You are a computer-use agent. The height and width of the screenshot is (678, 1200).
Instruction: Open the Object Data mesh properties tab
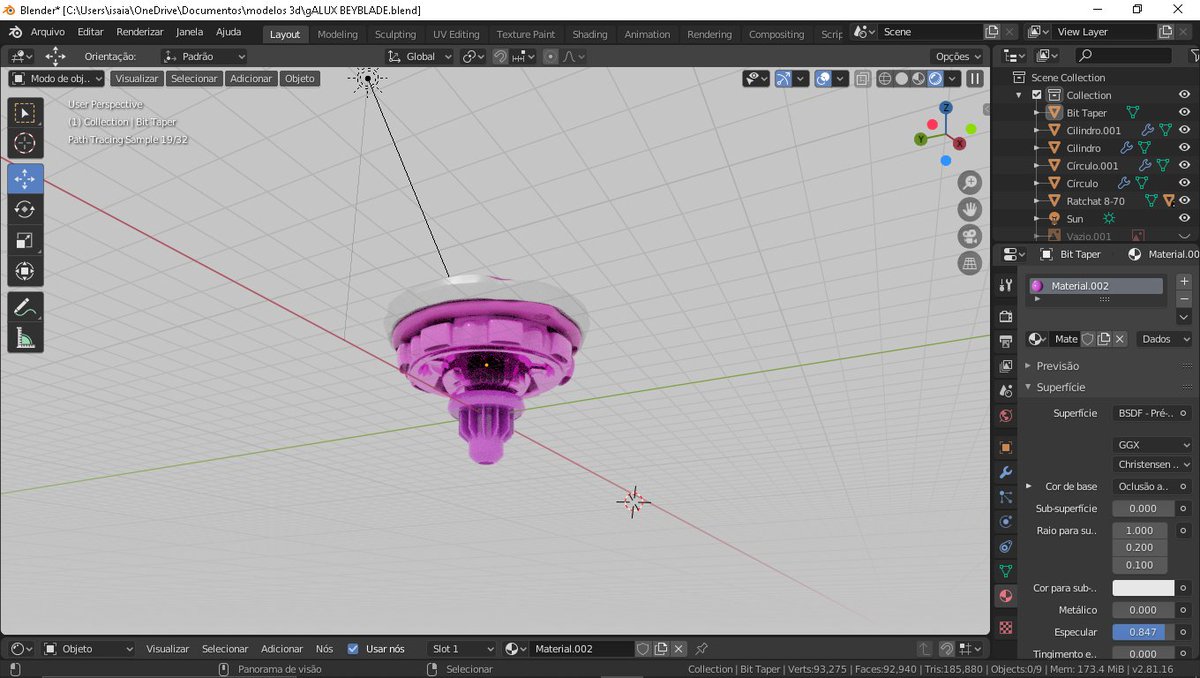click(x=1006, y=571)
